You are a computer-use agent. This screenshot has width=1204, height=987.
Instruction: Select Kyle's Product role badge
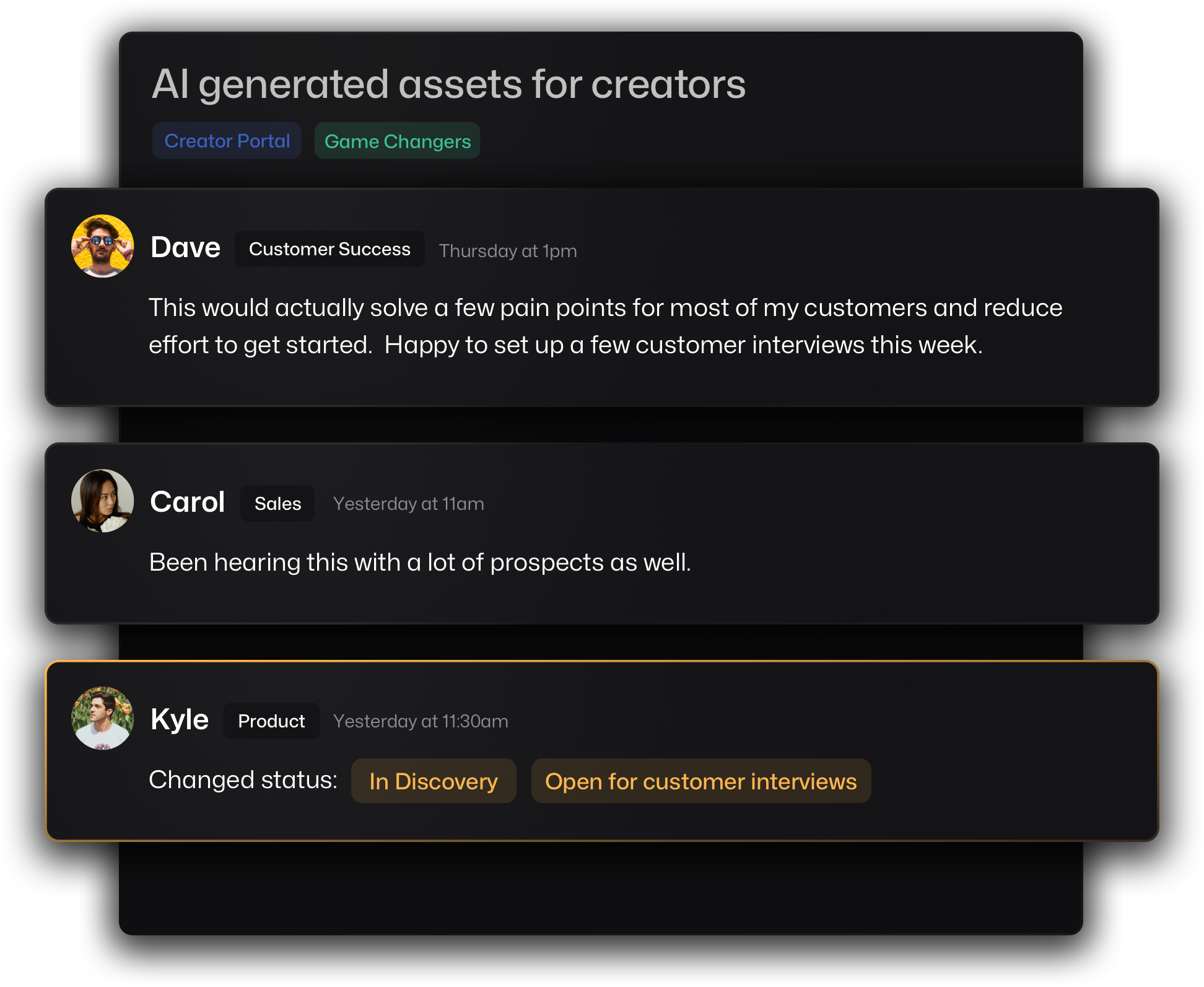pos(271,721)
